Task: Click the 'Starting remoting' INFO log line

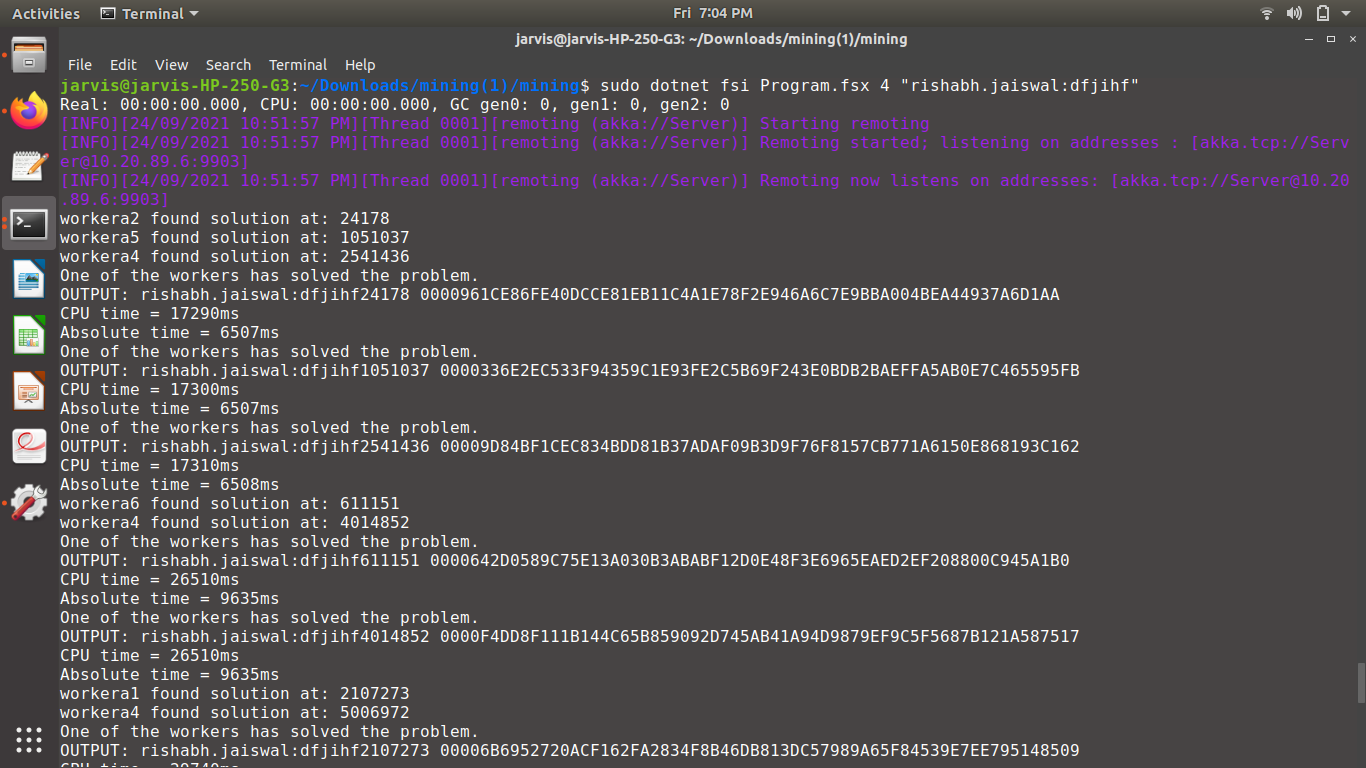Action: click(x=495, y=124)
